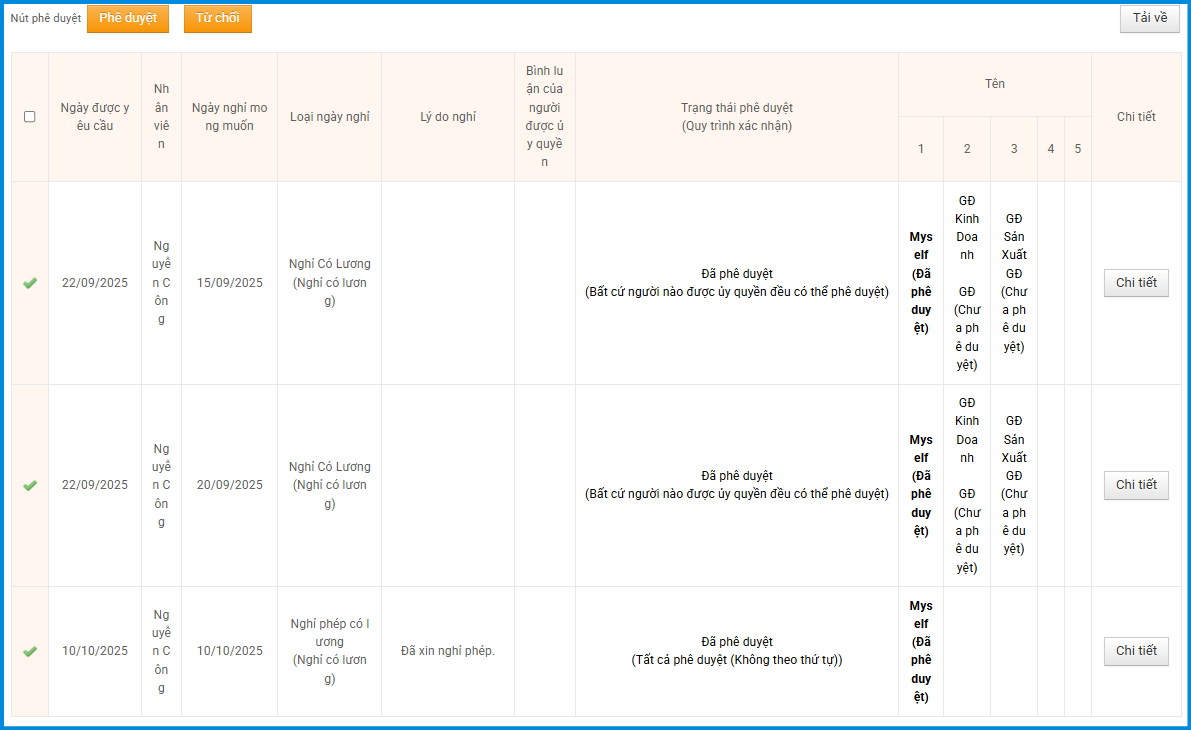Tick the select-all checkbox in table header
The width and height of the screenshot is (1191, 730).
click(x=30, y=117)
